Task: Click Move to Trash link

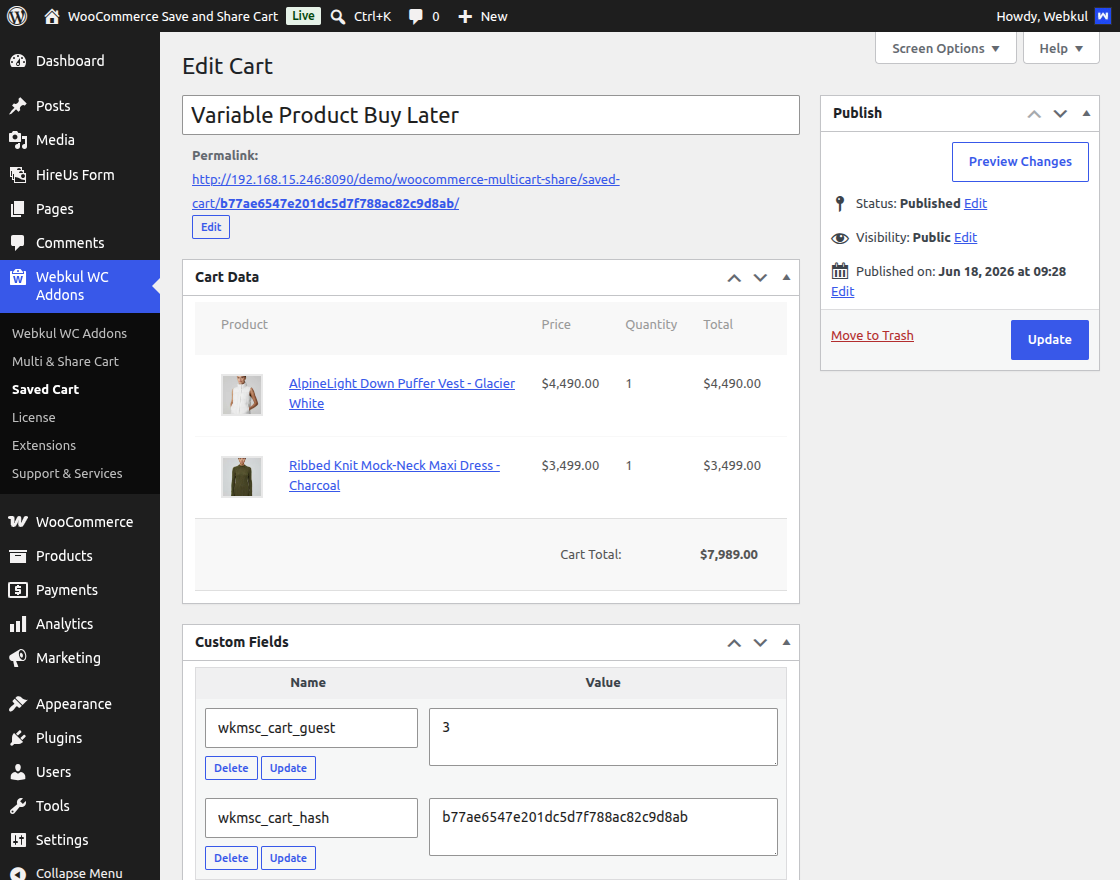Action: (872, 336)
